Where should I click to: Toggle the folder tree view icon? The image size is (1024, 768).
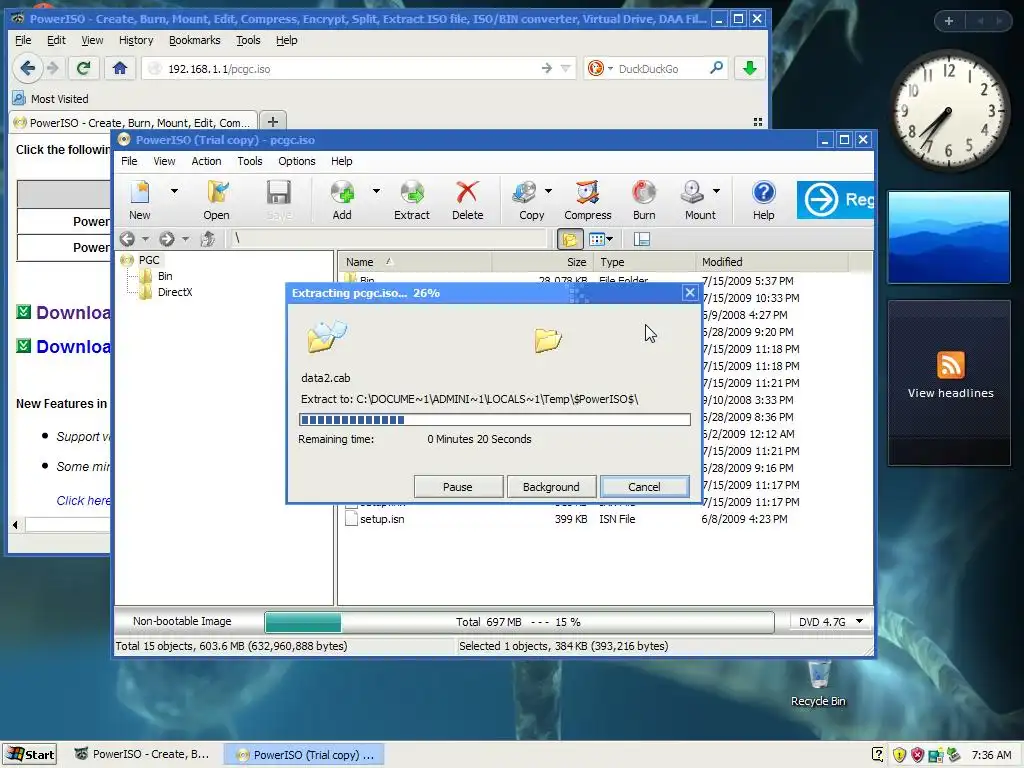coord(570,240)
